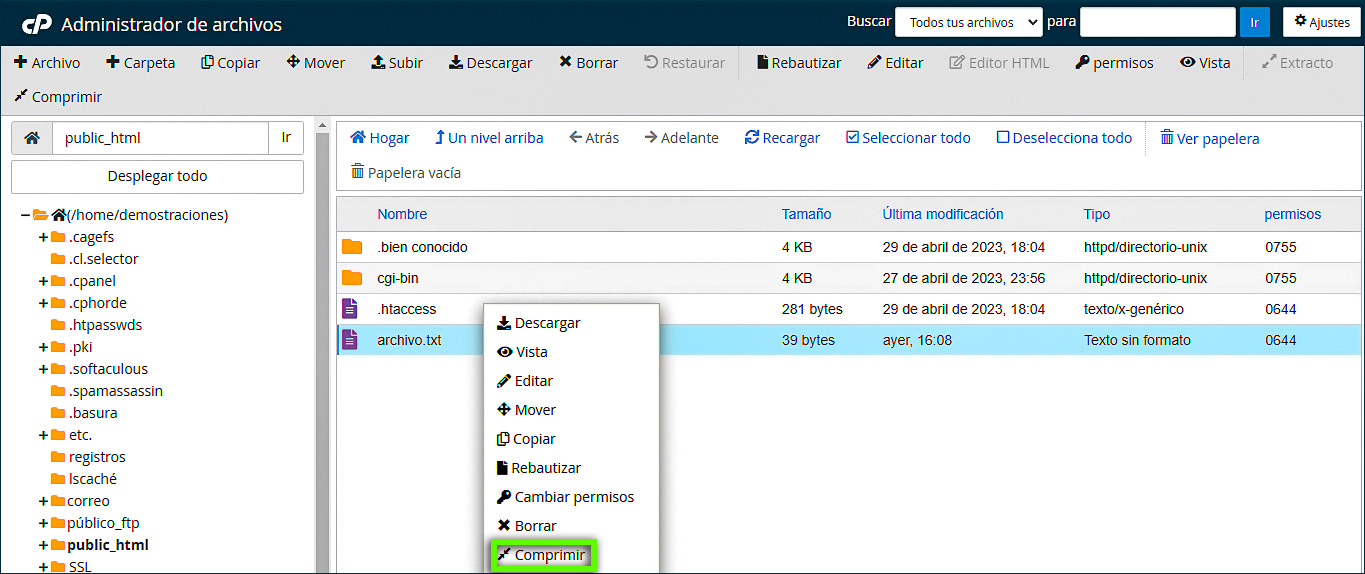Screen dimensions: 1365x574
Task: Click the Desplegar todo button
Action: coord(157,176)
